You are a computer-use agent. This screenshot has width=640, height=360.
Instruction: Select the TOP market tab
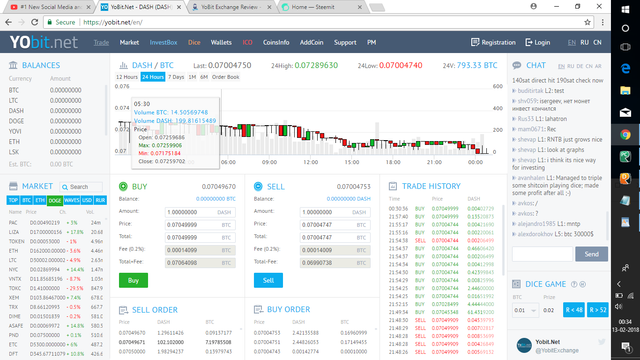[13, 200]
